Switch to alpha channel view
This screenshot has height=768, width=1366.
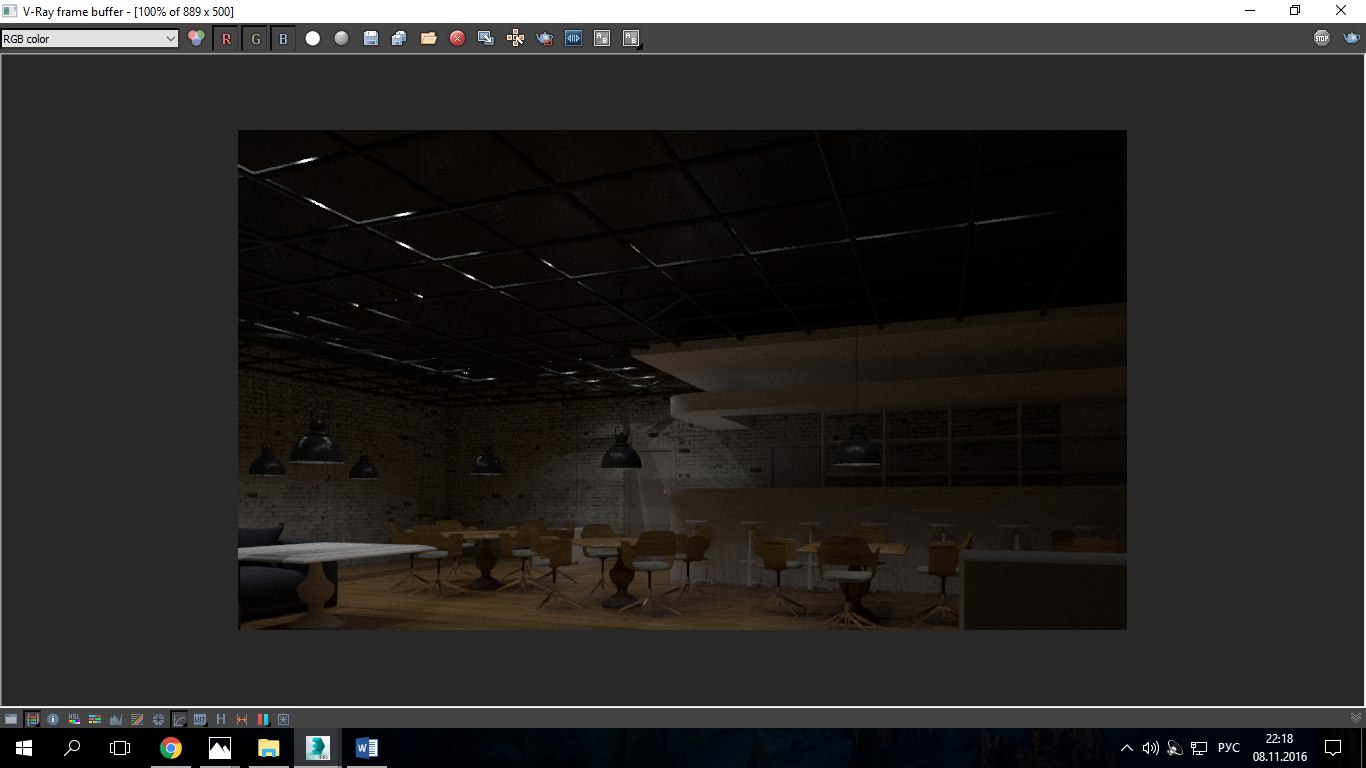coord(313,39)
